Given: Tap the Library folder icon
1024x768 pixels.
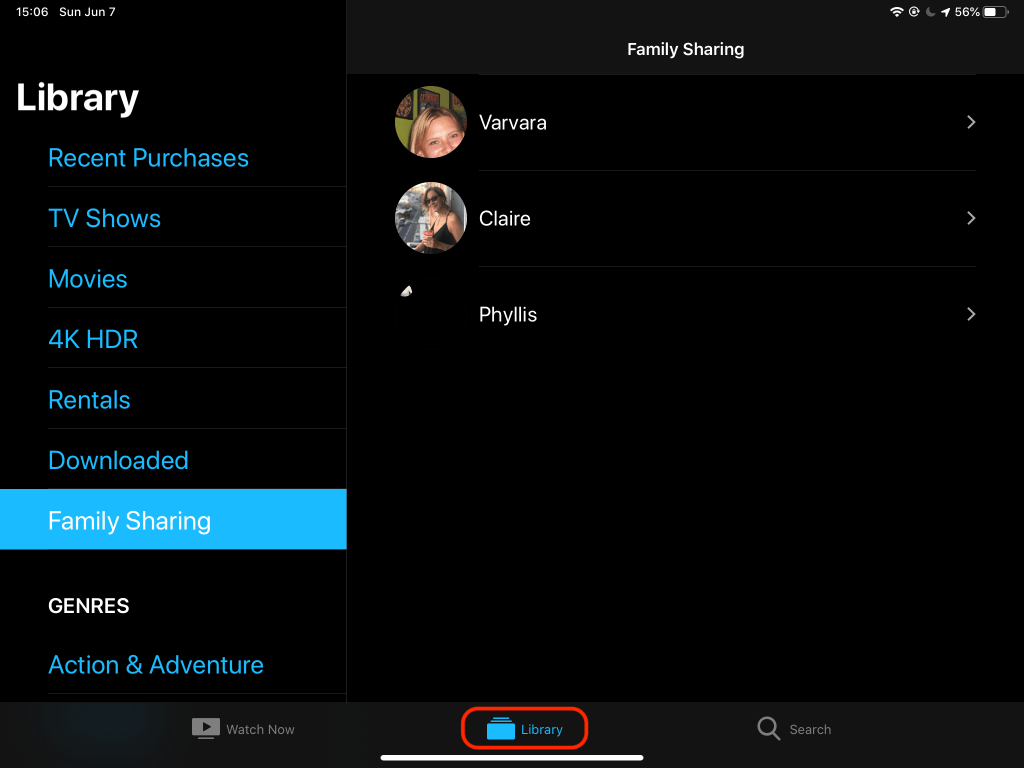Looking at the screenshot, I should [x=500, y=729].
